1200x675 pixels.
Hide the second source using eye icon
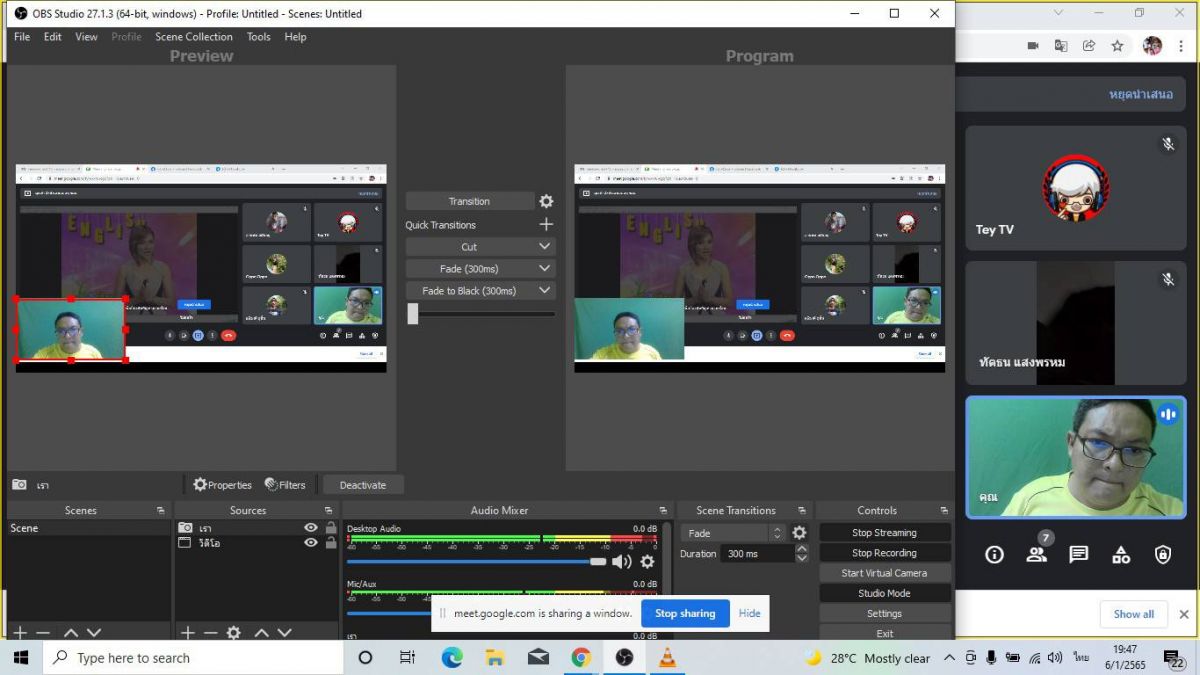(x=311, y=543)
